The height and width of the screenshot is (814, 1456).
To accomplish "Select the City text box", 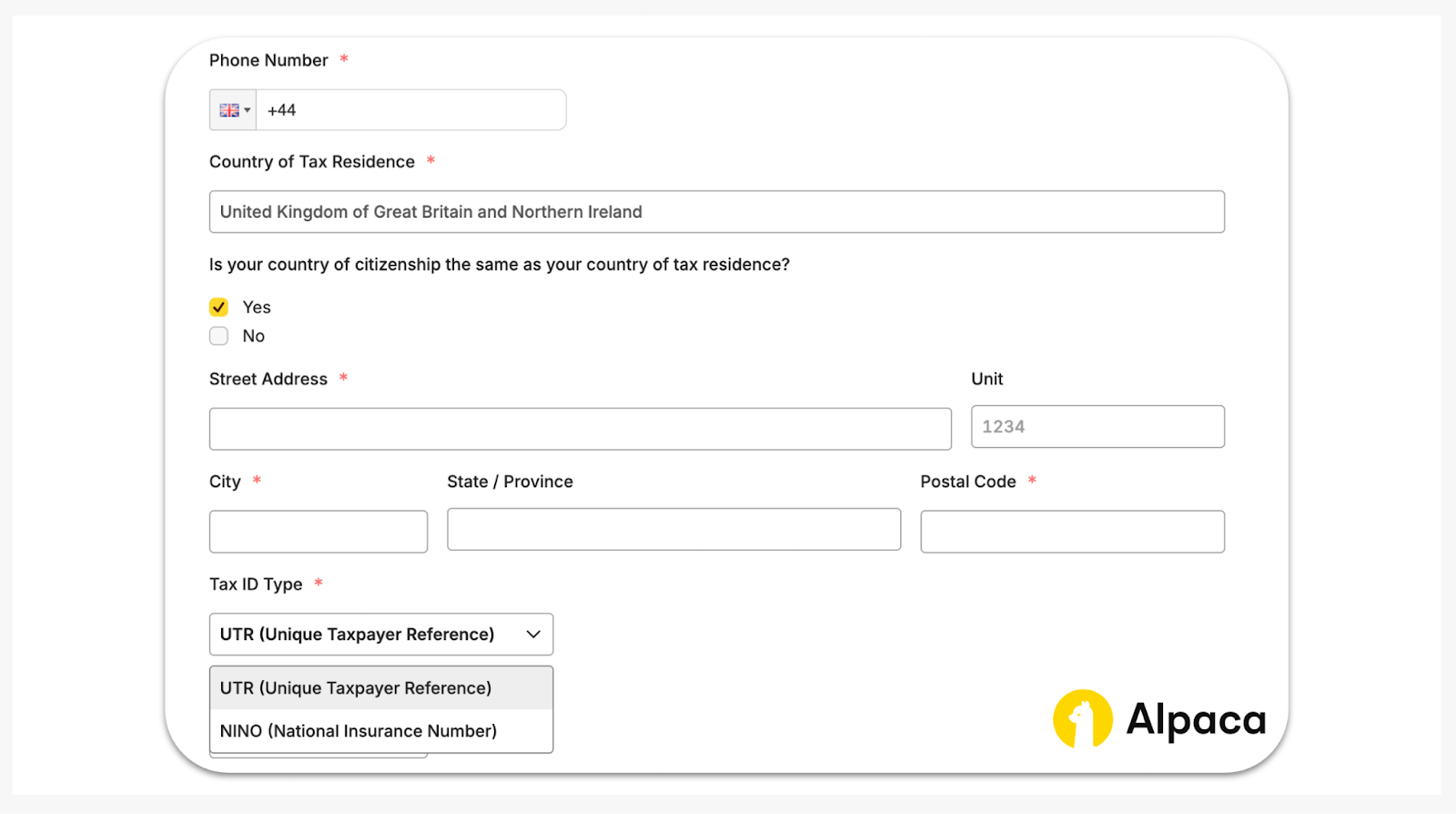I will (x=318, y=532).
